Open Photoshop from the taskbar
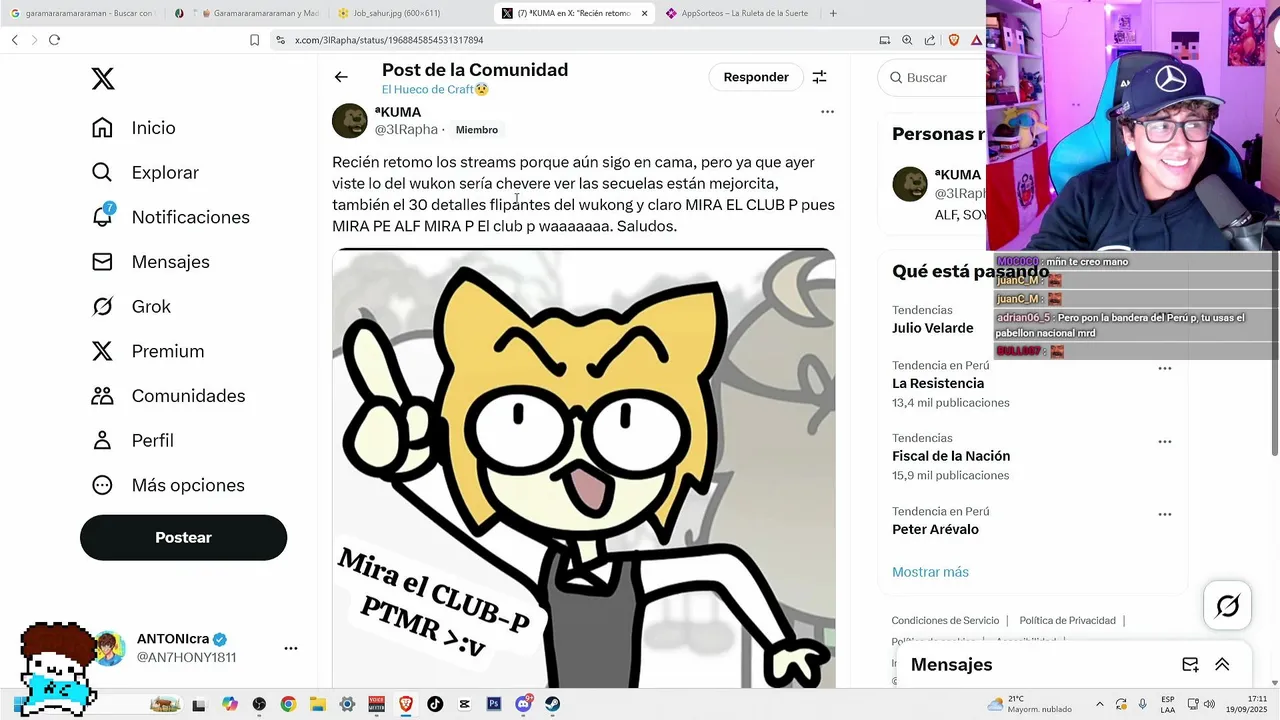 click(493, 705)
